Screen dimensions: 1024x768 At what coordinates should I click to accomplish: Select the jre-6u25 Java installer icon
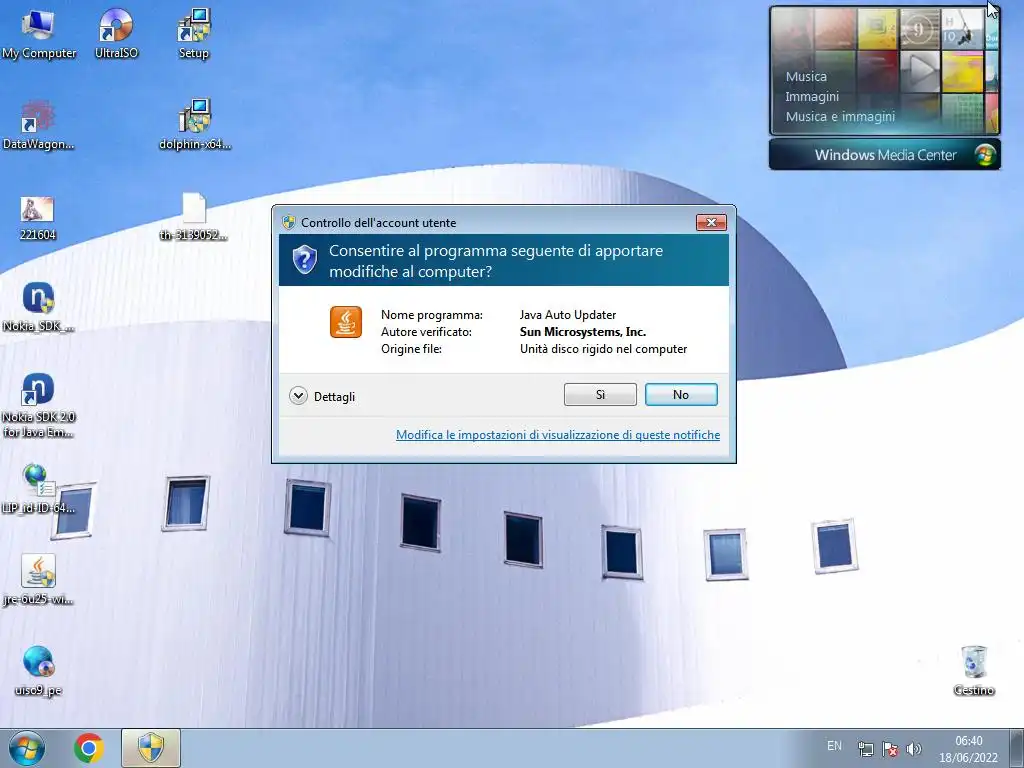point(38,580)
